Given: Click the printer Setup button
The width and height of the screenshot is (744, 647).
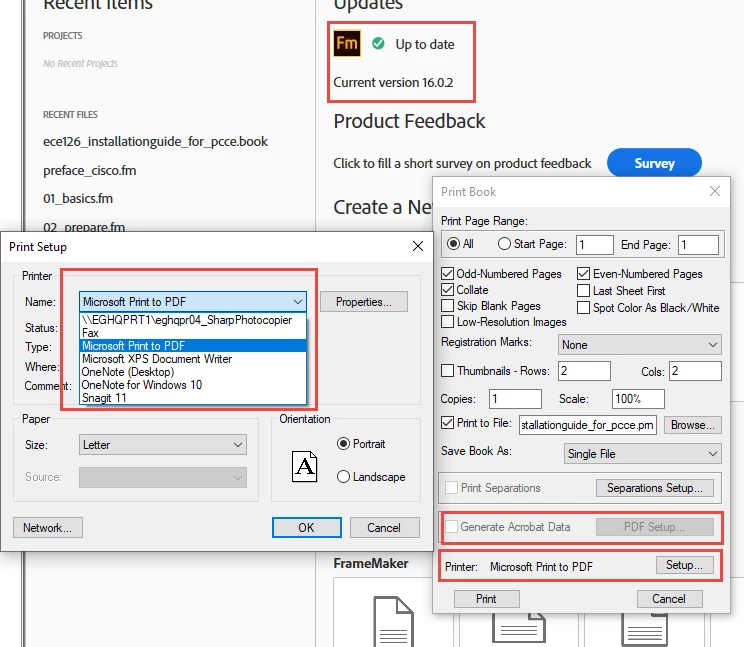Looking at the screenshot, I should pyautogui.click(x=684, y=565).
